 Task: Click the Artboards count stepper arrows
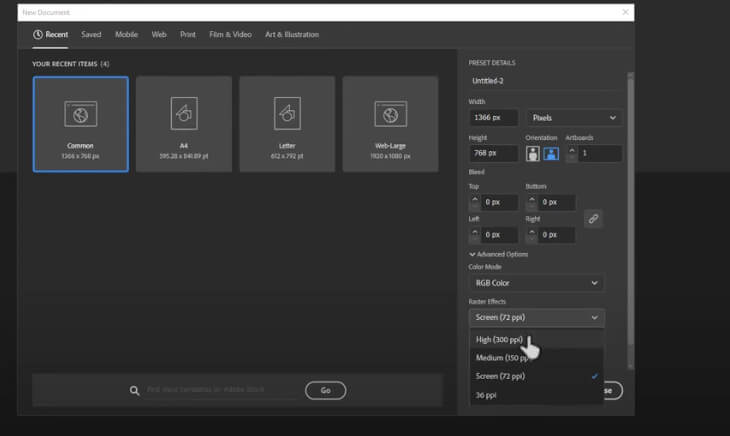pyautogui.click(x=571, y=154)
